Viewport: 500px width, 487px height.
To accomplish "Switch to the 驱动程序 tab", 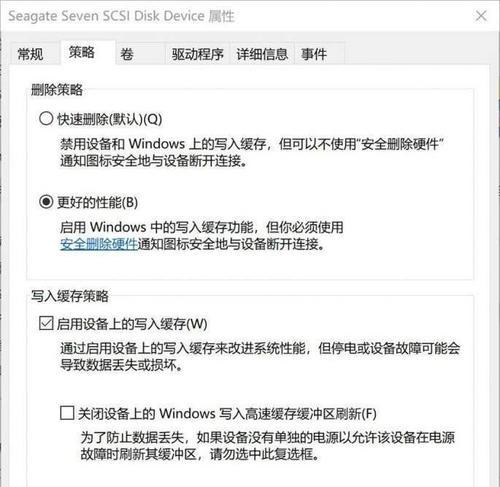I will tap(198, 54).
